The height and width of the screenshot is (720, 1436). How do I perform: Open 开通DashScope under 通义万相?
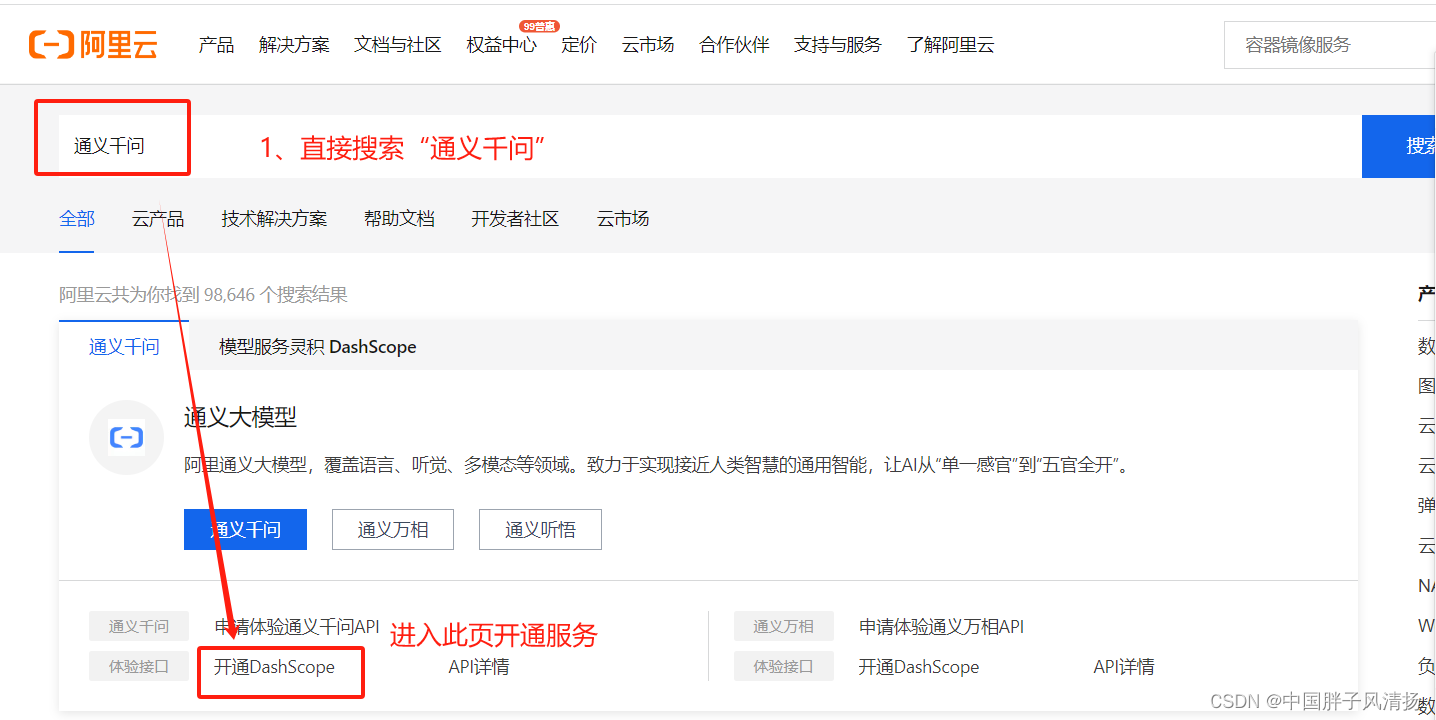click(x=919, y=667)
